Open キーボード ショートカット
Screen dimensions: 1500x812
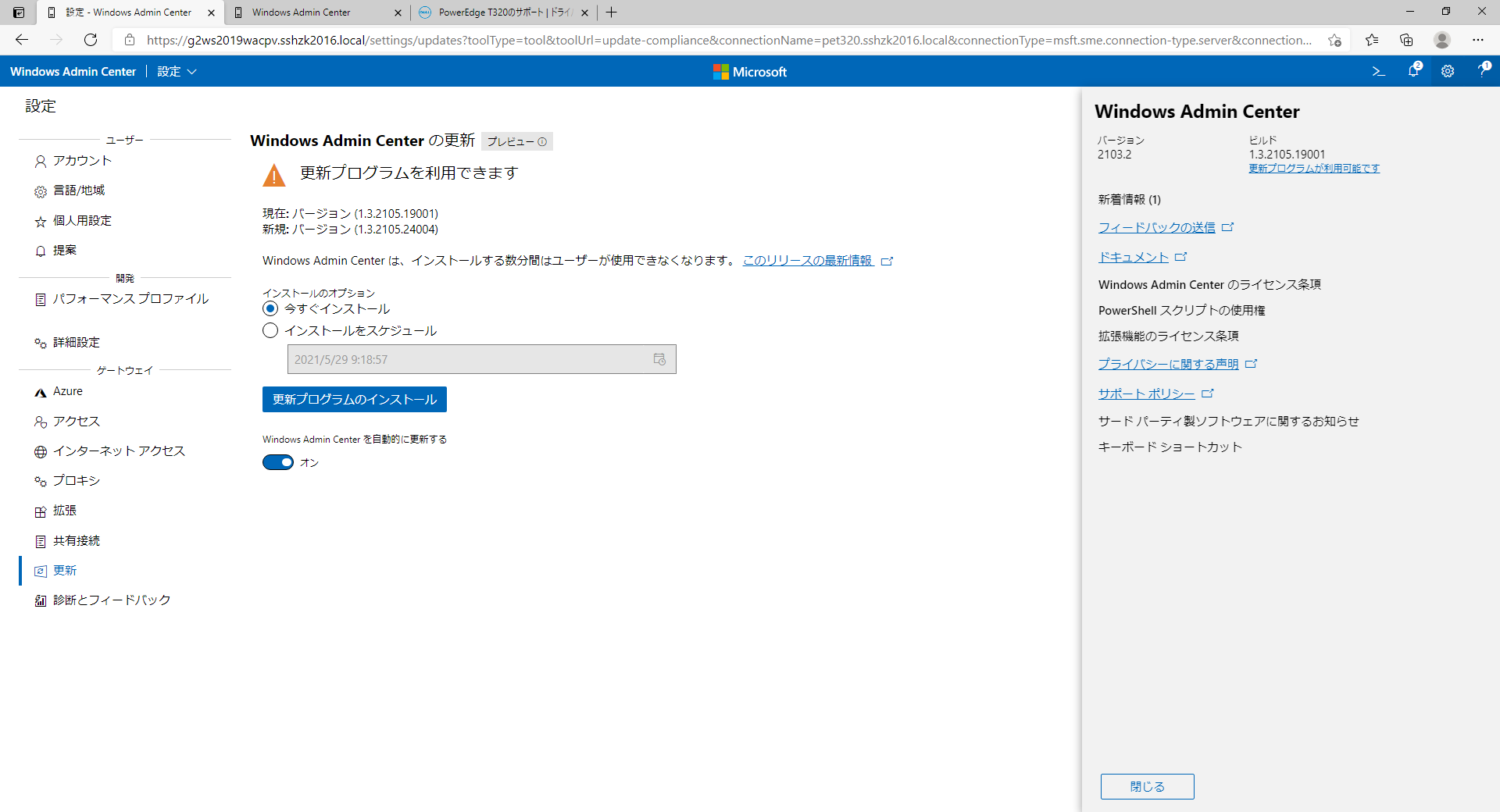[x=1170, y=447]
